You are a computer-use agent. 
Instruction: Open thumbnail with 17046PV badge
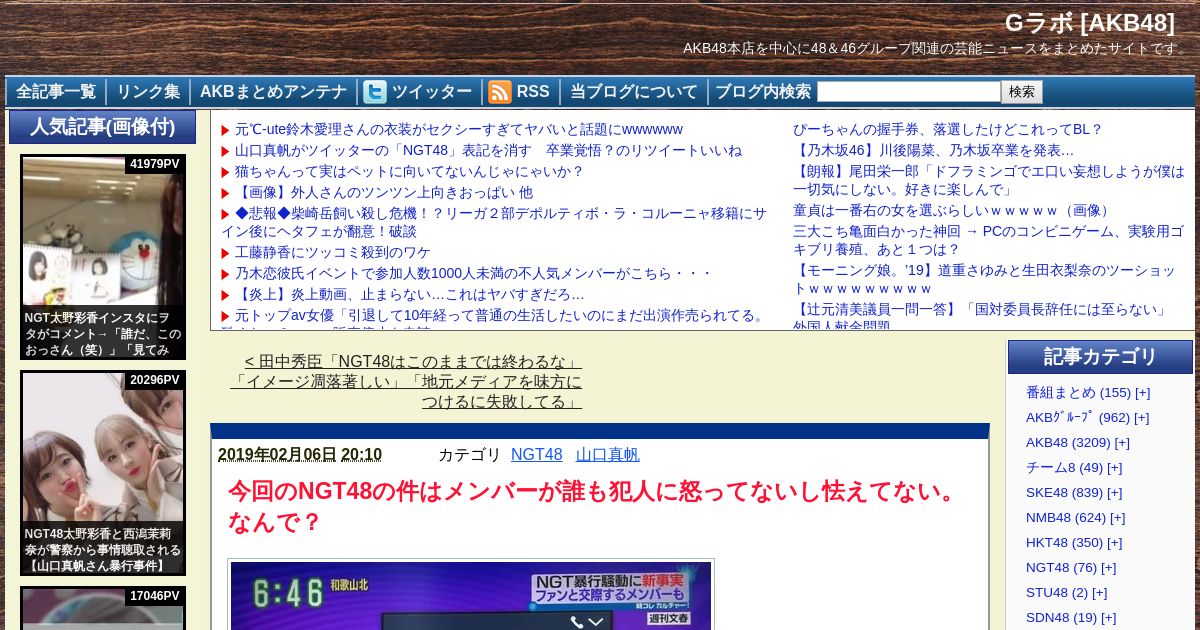tap(103, 608)
